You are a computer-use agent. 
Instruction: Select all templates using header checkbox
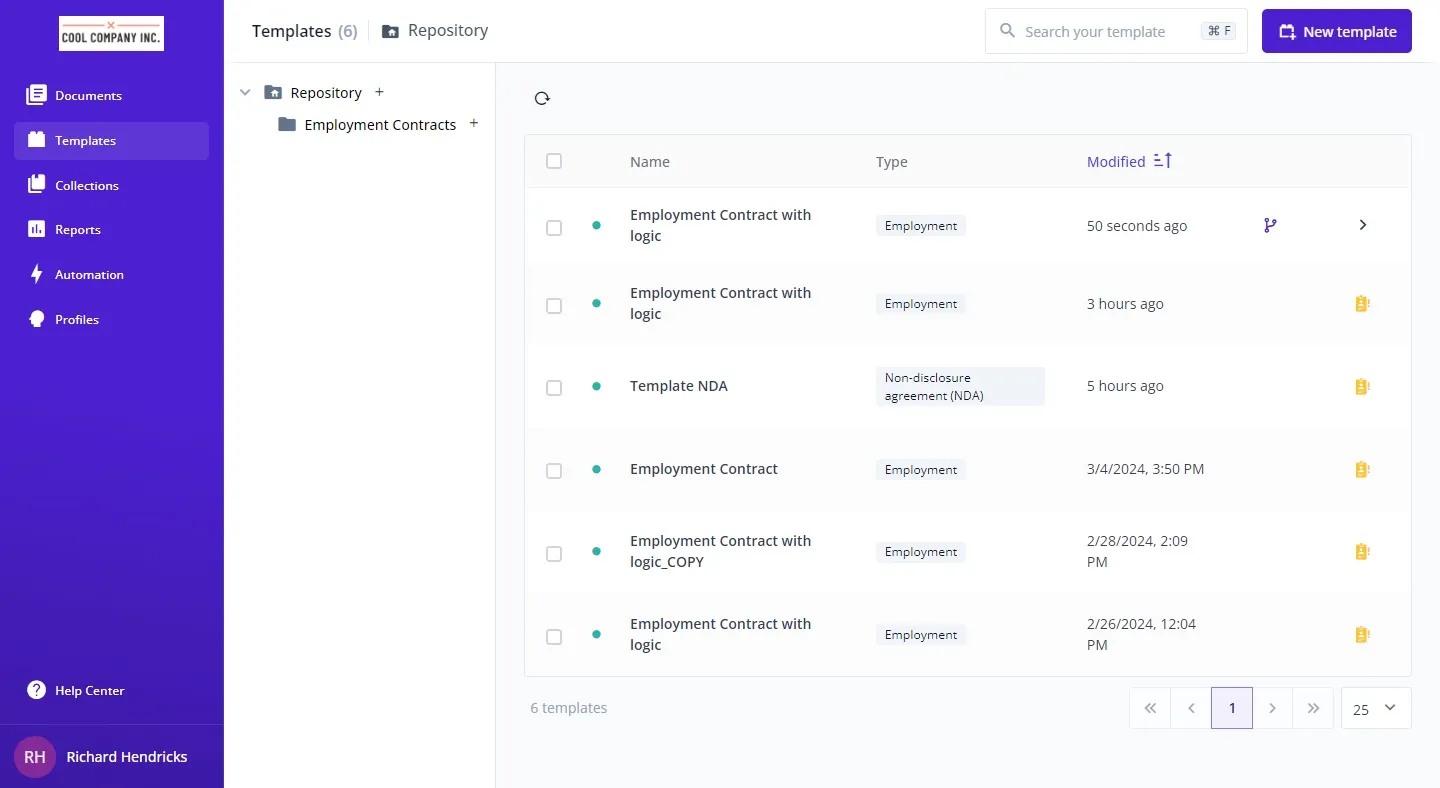pos(554,161)
